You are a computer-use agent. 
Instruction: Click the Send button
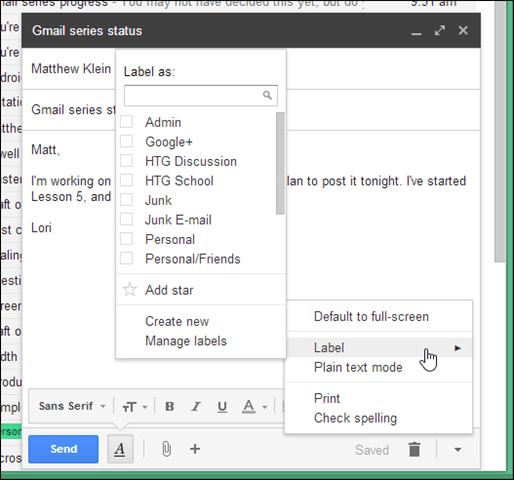tap(63, 449)
